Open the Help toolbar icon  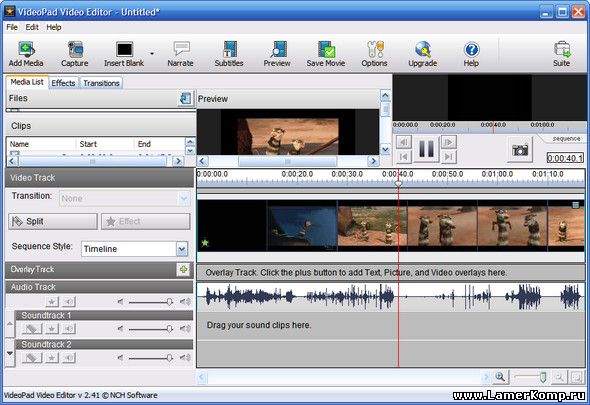(x=471, y=54)
